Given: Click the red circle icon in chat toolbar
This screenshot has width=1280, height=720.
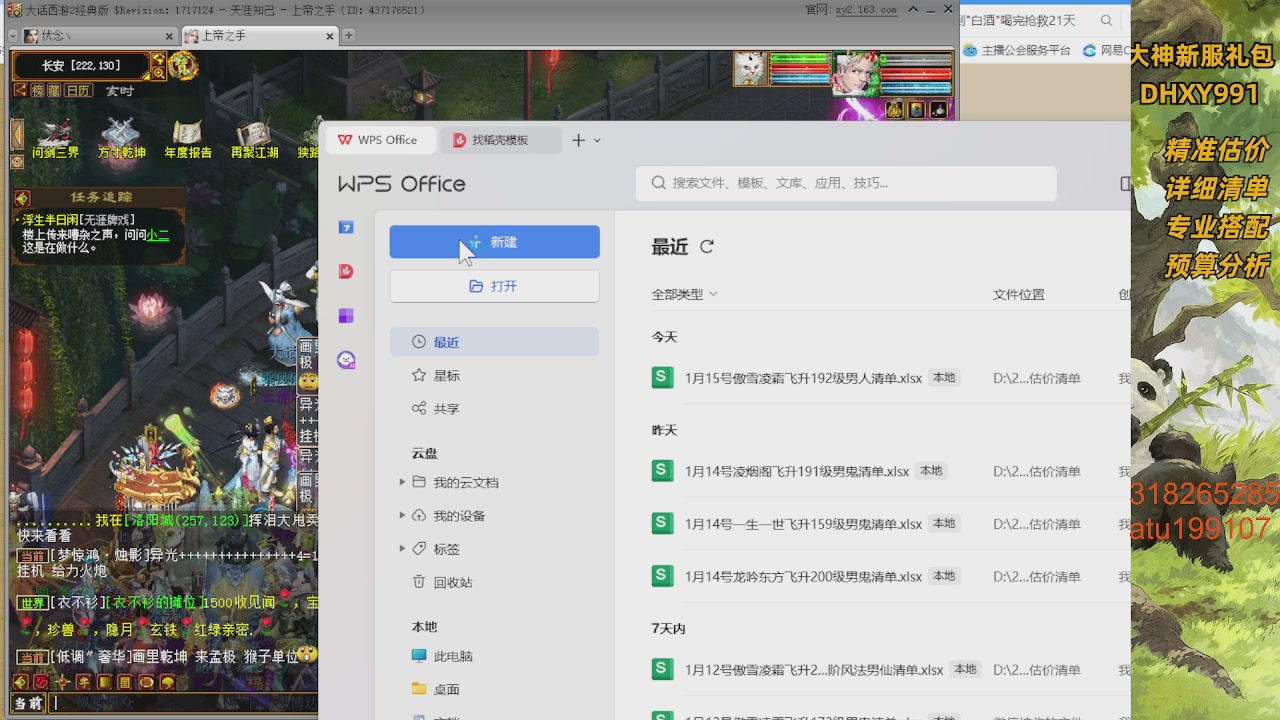Looking at the screenshot, I should click(41, 682).
